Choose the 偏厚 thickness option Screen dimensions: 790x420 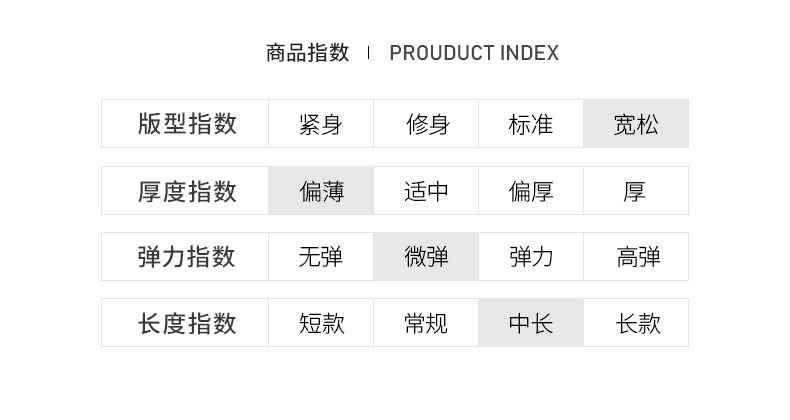(531, 191)
